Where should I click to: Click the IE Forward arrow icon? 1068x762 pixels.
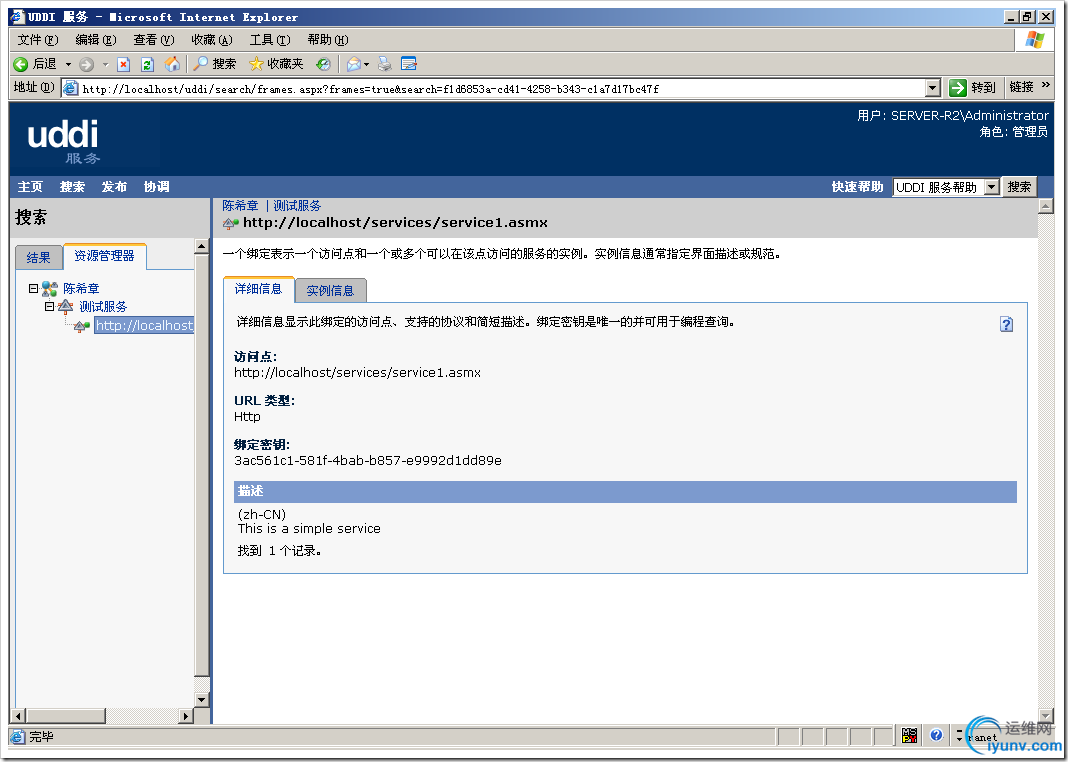[87, 65]
